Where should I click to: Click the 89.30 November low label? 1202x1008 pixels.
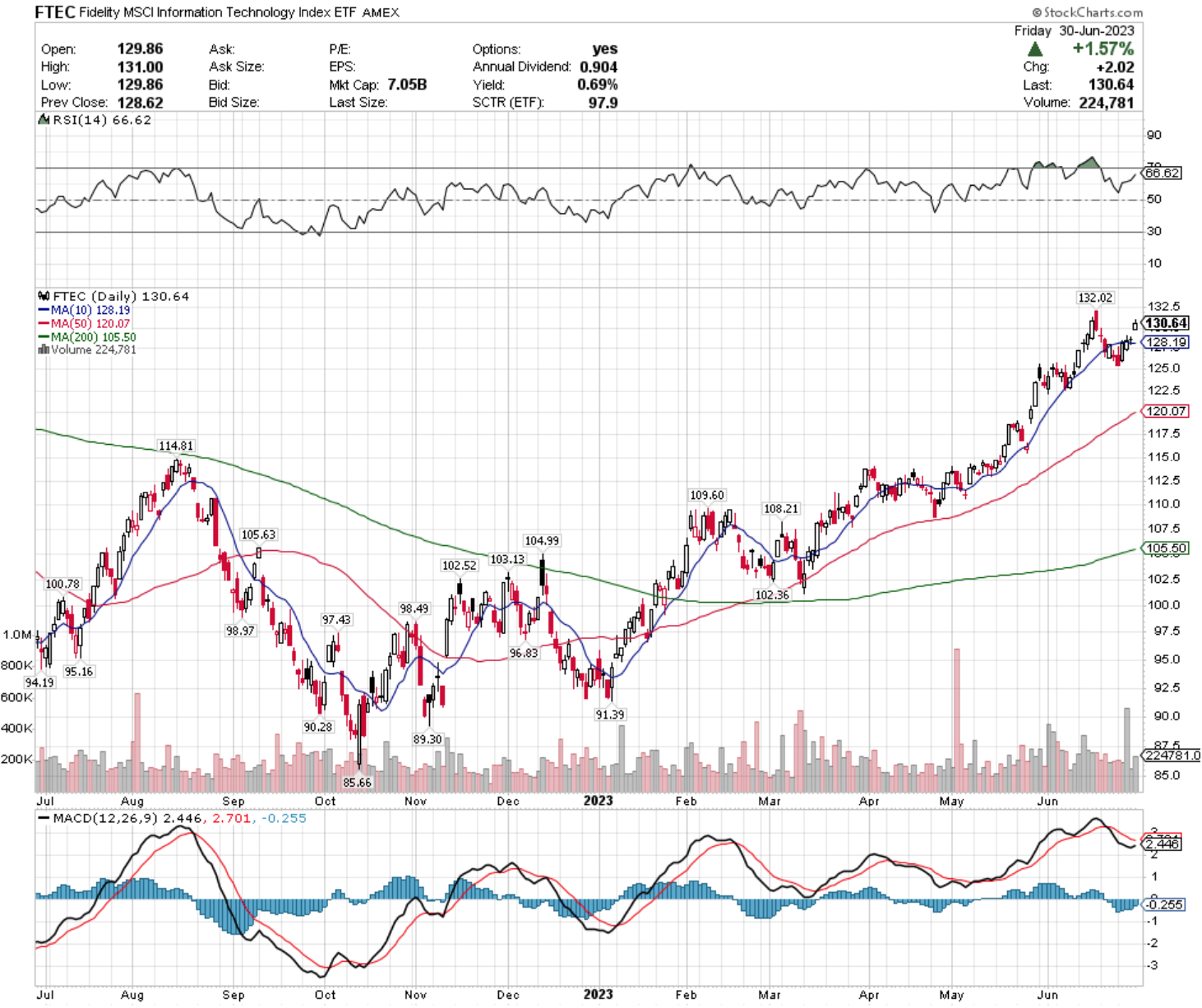pyautogui.click(x=428, y=739)
